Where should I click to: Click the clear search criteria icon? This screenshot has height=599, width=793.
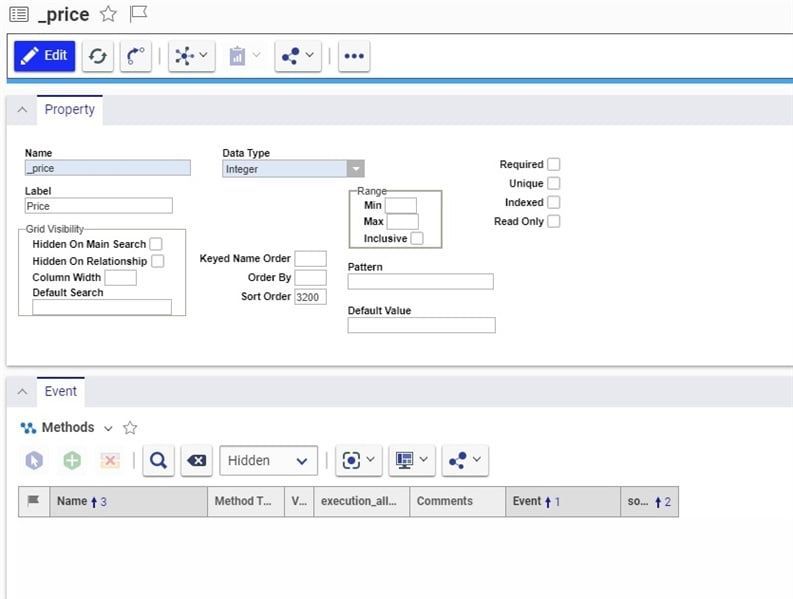point(197,460)
